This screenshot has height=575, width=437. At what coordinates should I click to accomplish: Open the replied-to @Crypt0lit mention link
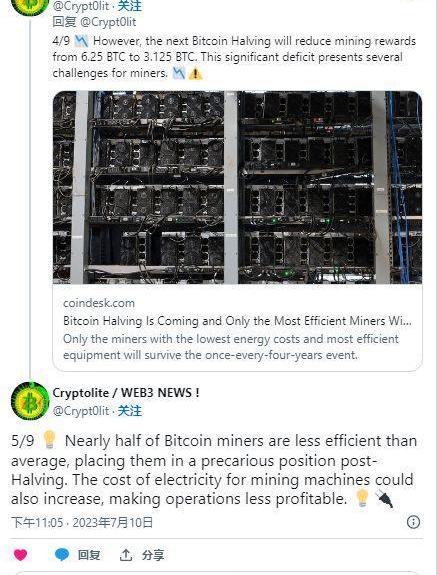tap(108, 22)
